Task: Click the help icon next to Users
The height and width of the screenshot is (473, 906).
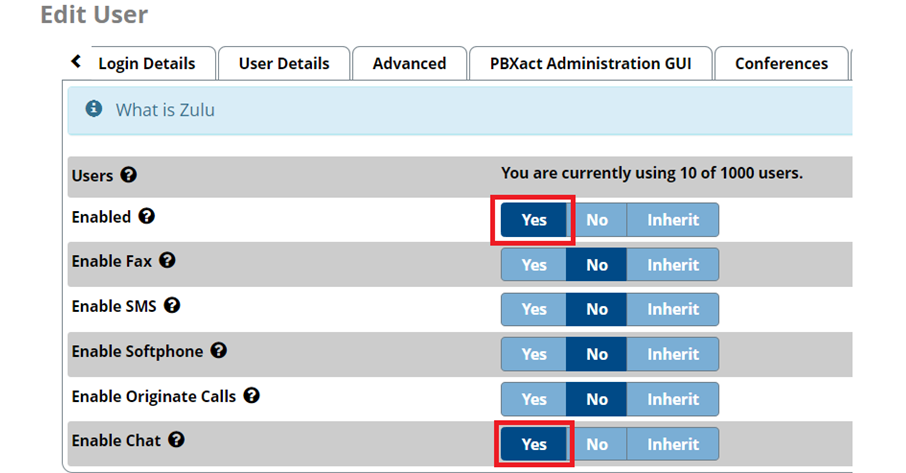Action: pyautogui.click(x=128, y=175)
